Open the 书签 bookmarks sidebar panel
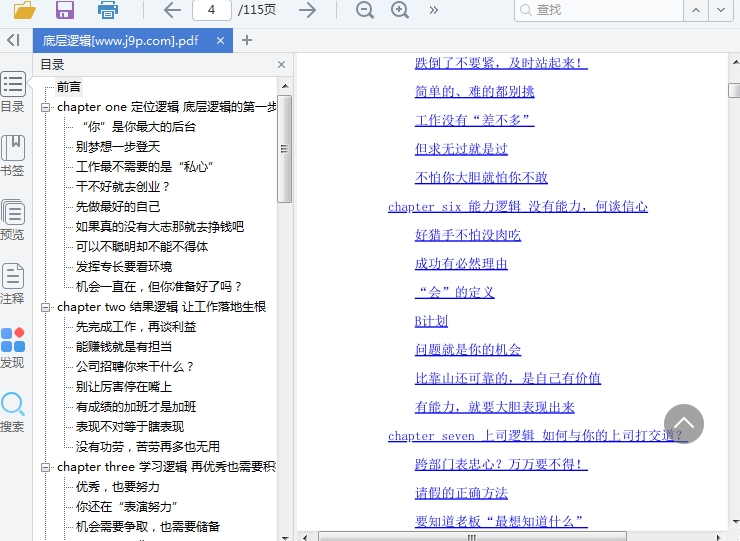Screen dimensions: 740x541 tap(13, 155)
